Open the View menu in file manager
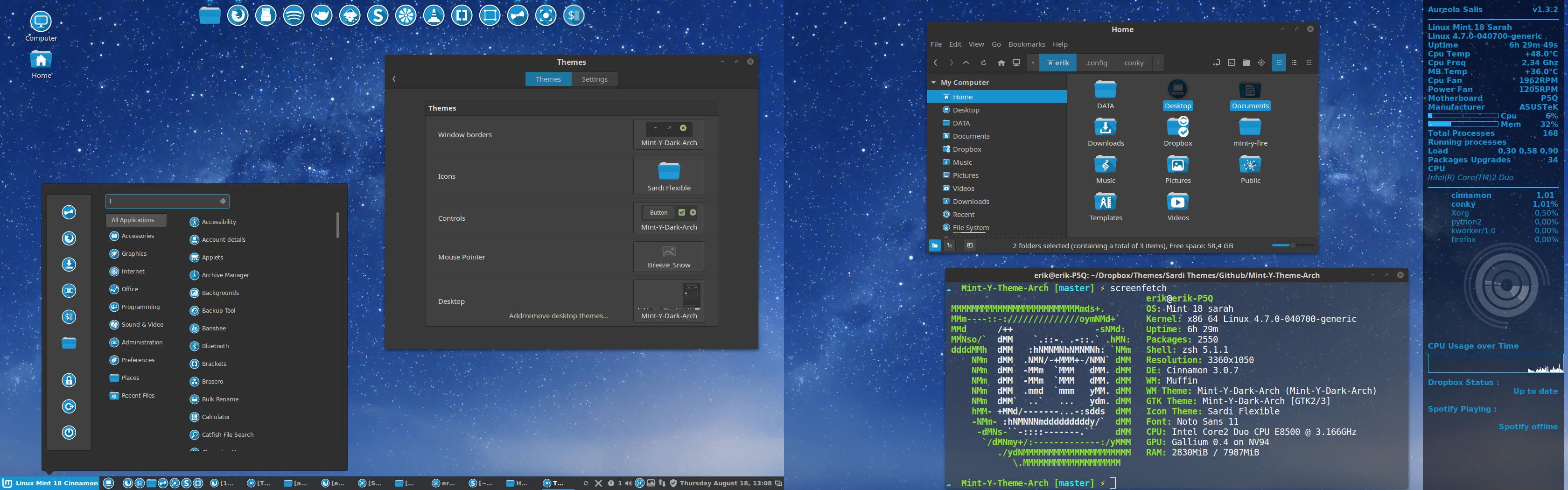 (976, 44)
